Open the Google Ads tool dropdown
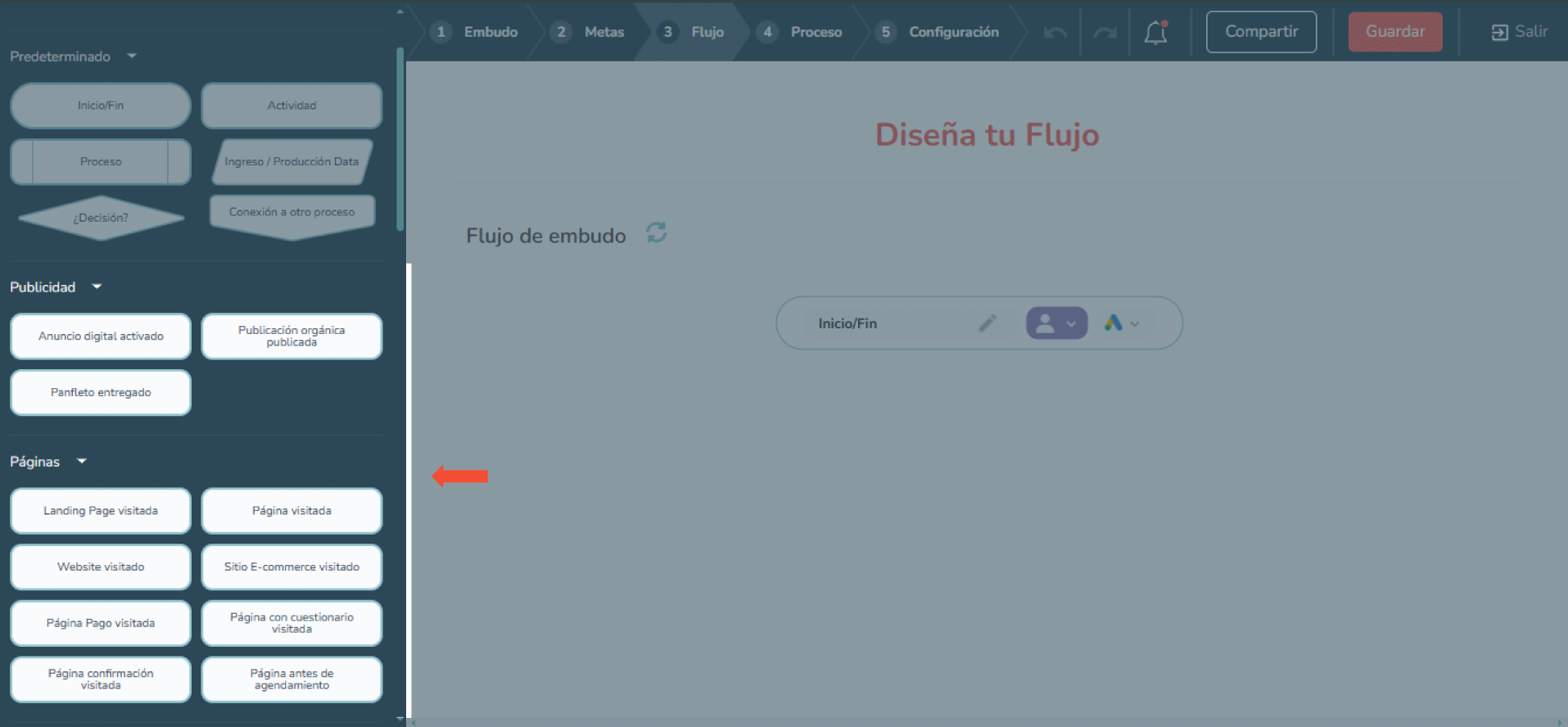This screenshot has width=1568, height=727. point(1122,323)
